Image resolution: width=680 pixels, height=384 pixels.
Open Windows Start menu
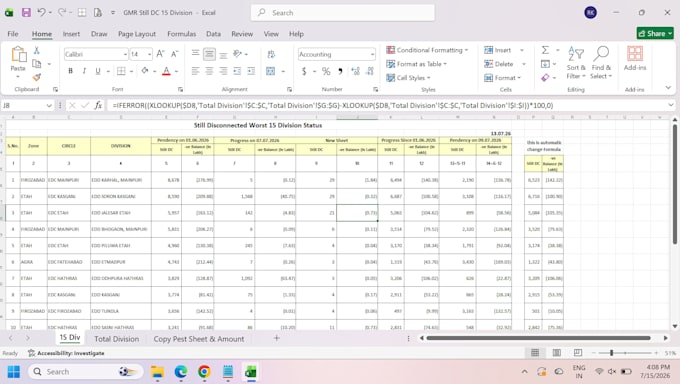point(13,371)
